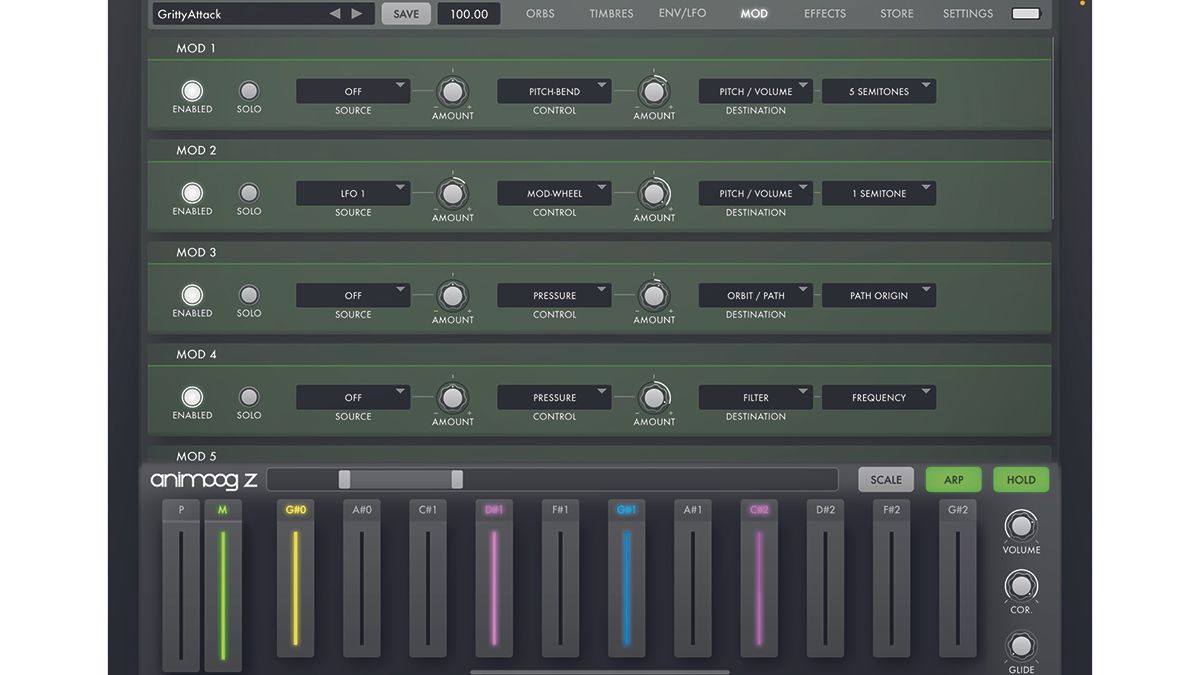Turn the MOD 2 control AMOUNT knob
Viewport: 1200px width, 675px height.
click(x=654, y=193)
